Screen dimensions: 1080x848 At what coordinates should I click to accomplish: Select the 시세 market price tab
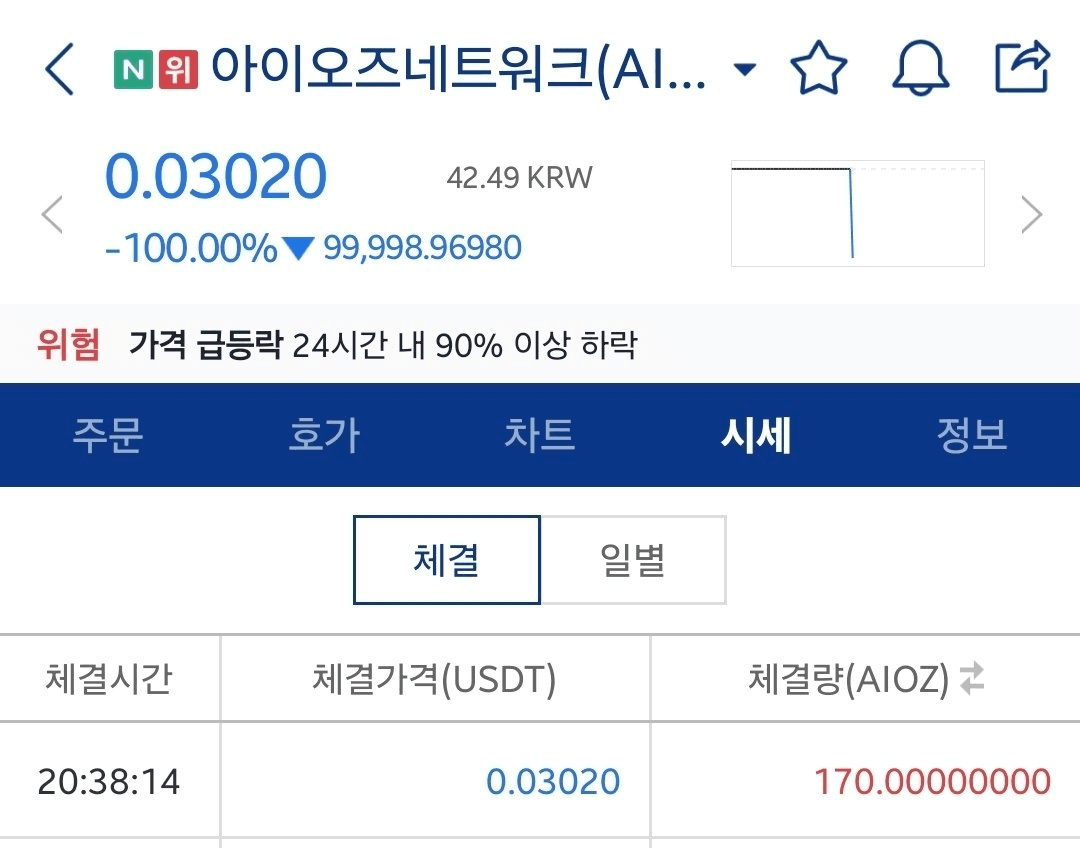coord(756,435)
